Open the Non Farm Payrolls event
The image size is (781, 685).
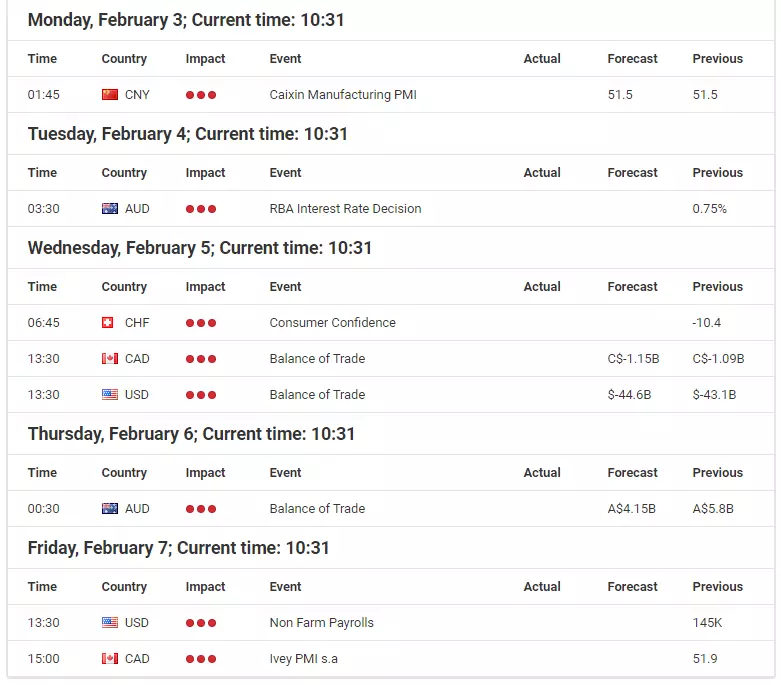coord(321,623)
